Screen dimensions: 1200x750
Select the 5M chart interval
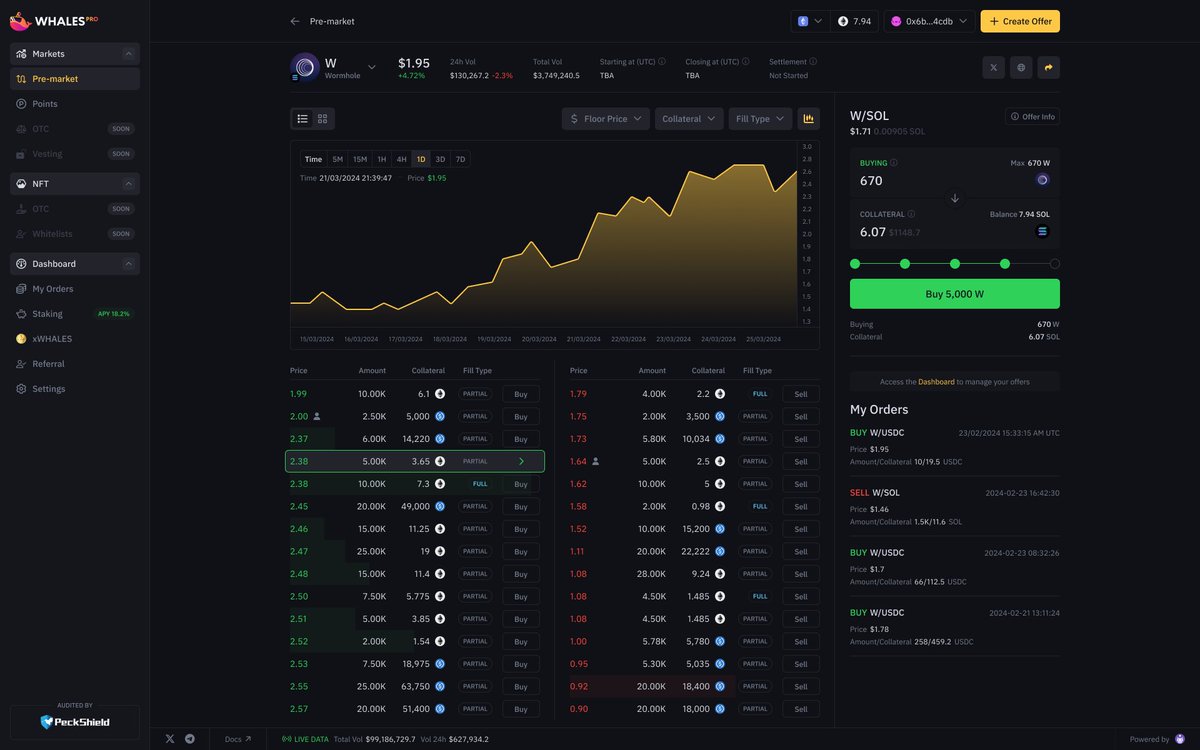[x=338, y=159]
